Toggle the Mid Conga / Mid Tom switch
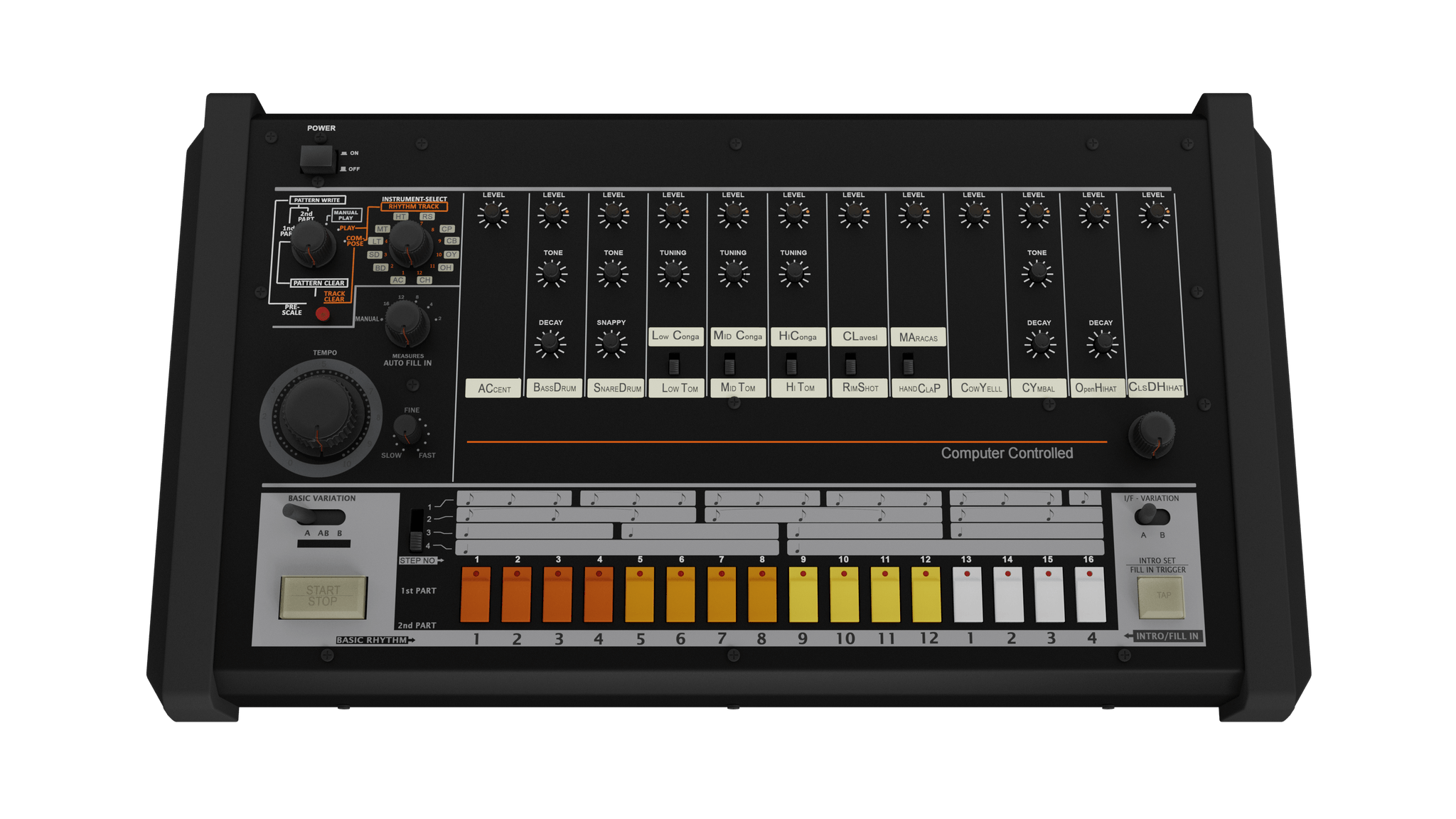The width and height of the screenshot is (1456, 819). click(729, 365)
